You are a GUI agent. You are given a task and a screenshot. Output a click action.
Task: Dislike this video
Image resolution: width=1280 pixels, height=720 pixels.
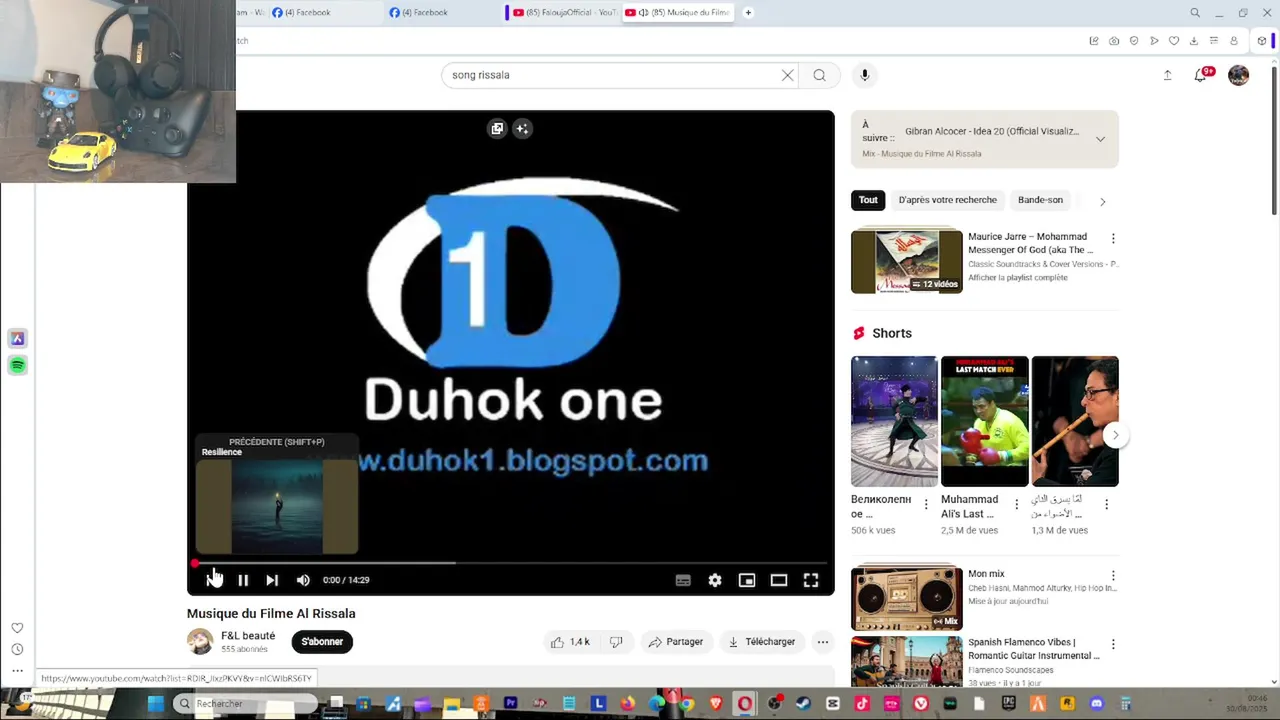tap(616, 642)
